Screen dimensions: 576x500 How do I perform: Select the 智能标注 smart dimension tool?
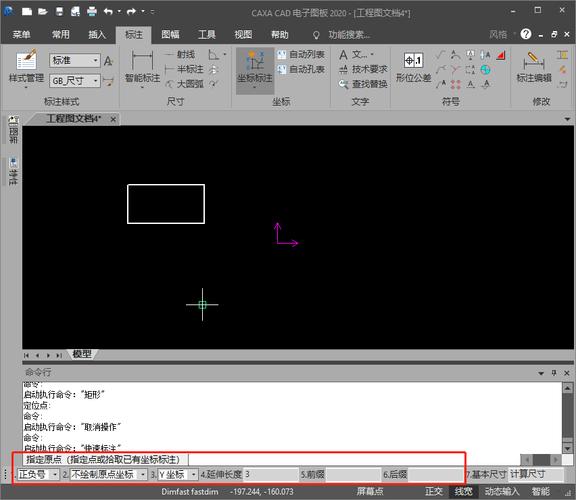(x=142, y=60)
